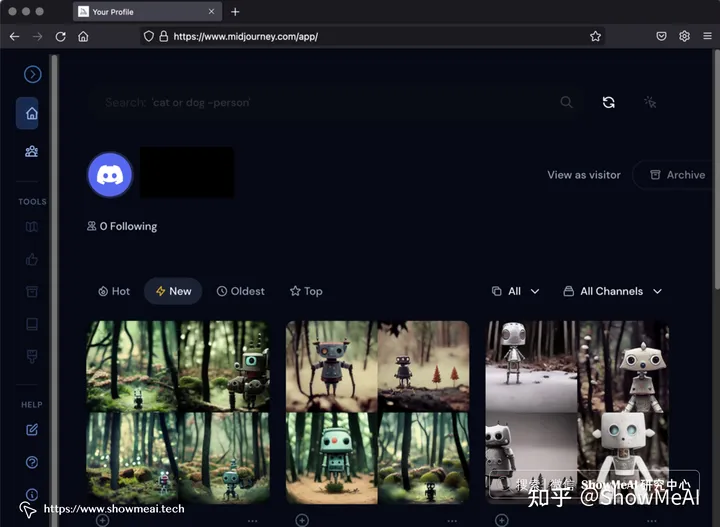Open the Community feed people icon
Viewport: 720px width, 527px height.
[x=31, y=151]
